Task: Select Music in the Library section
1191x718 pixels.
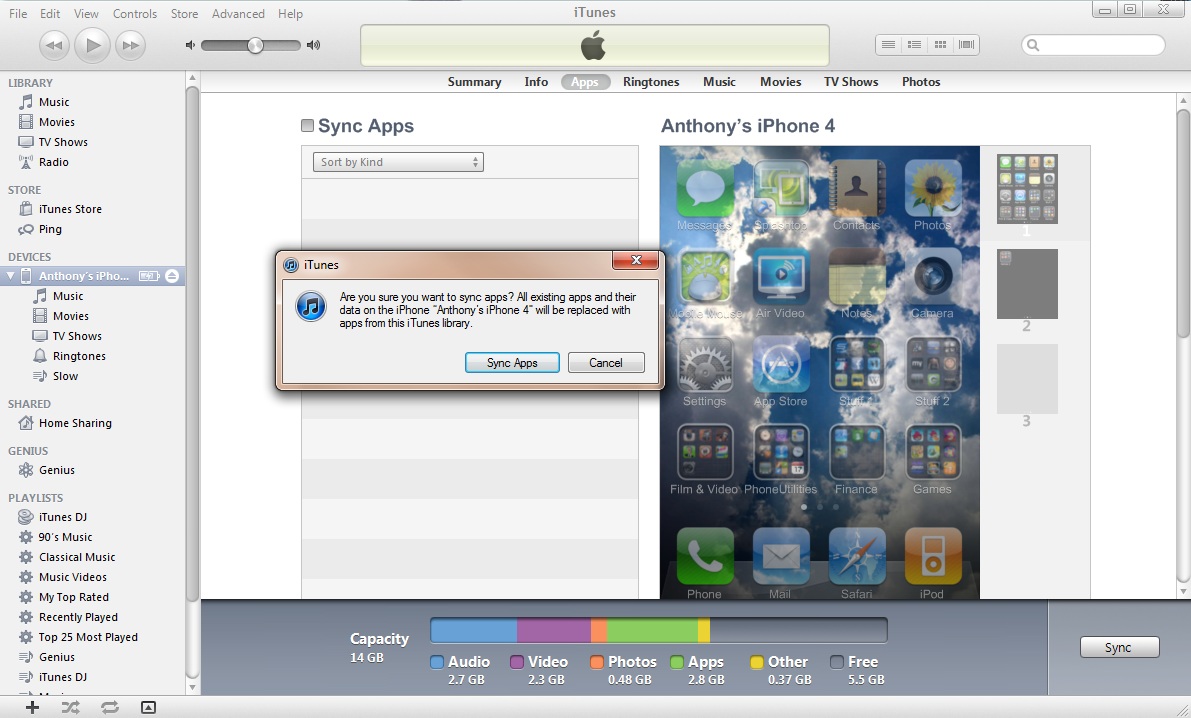Action: [54, 102]
